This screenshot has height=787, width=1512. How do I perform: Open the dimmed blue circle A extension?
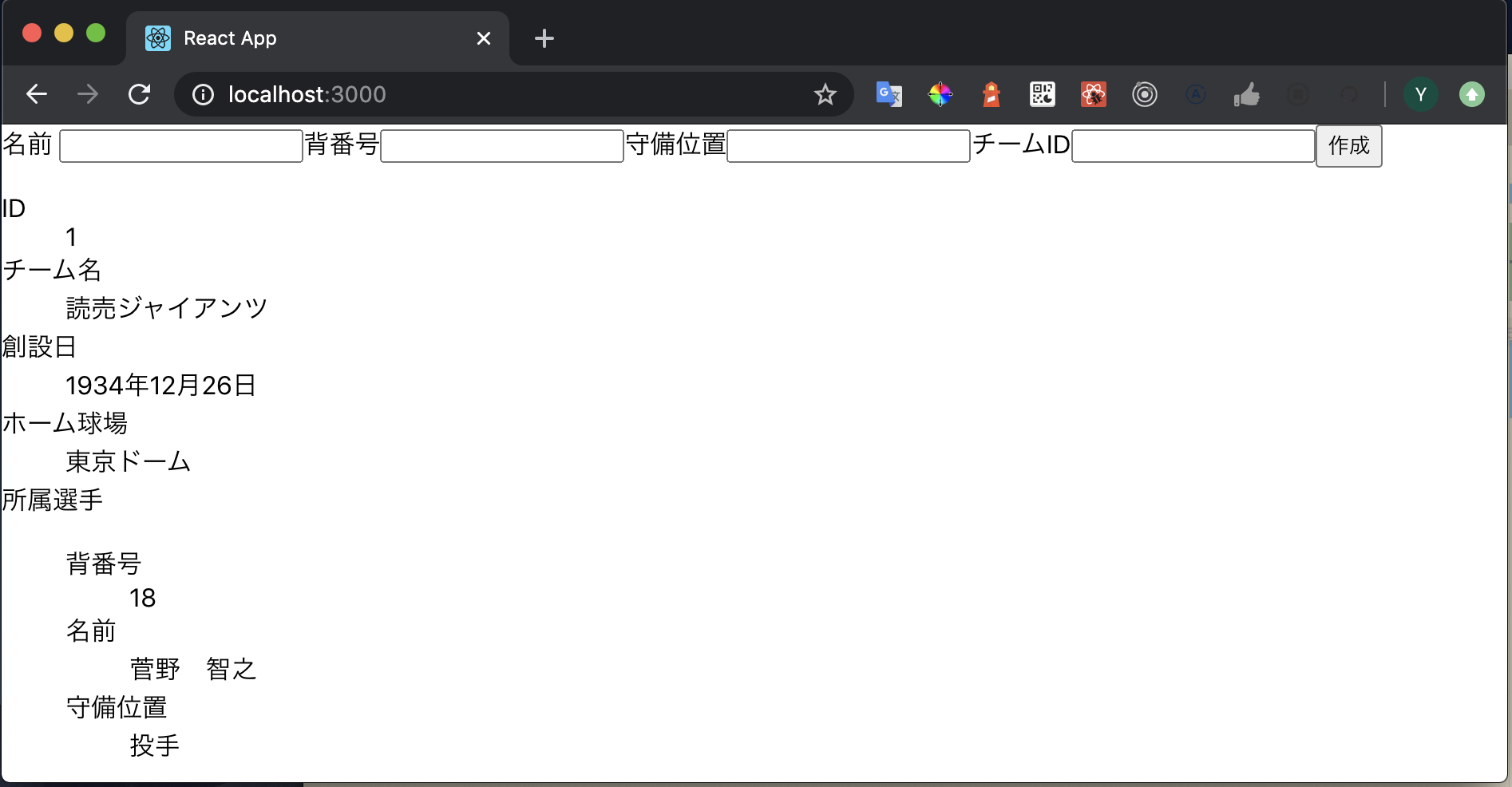coord(1195,94)
